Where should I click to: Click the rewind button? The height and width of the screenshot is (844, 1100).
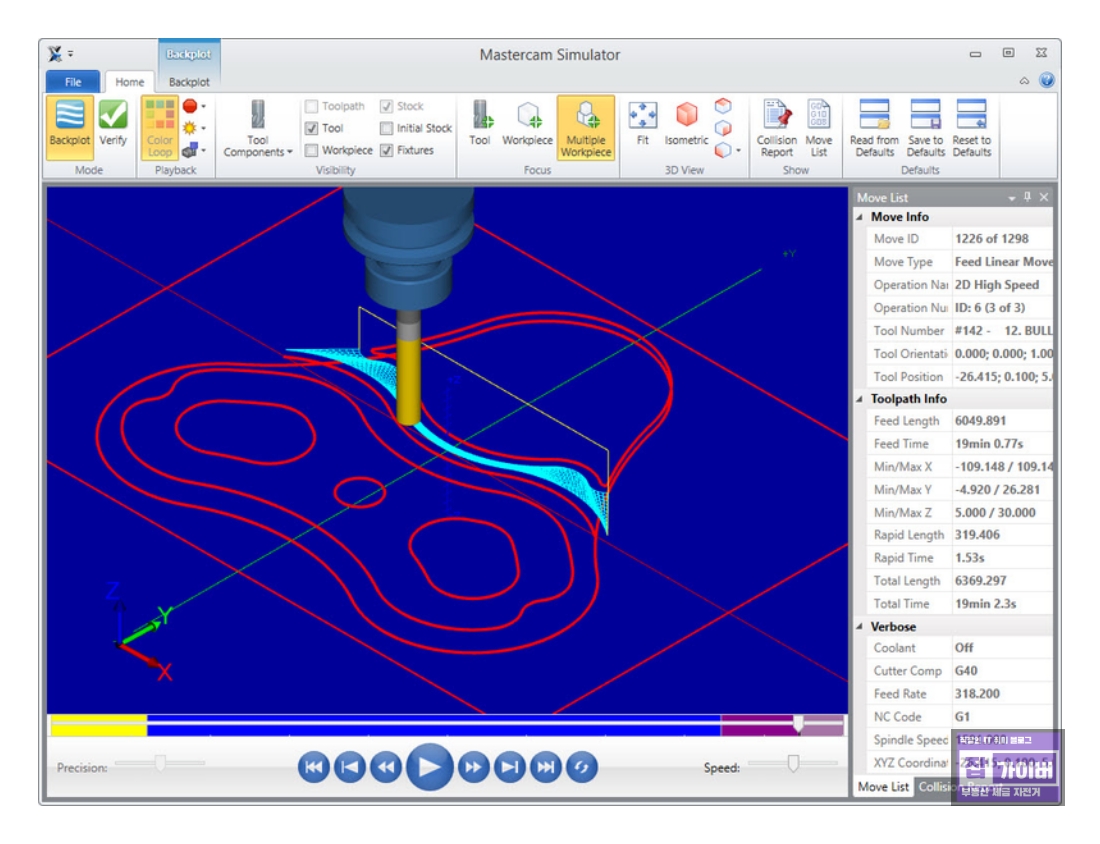coord(385,767)
